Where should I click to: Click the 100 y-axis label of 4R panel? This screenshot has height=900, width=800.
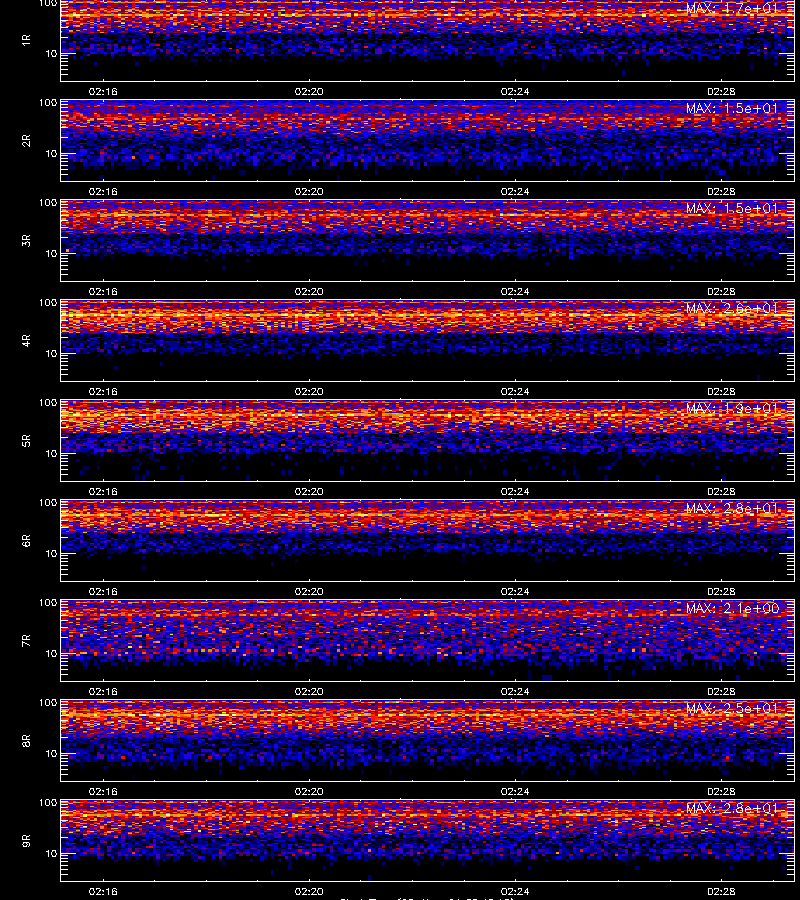(48, 302)
